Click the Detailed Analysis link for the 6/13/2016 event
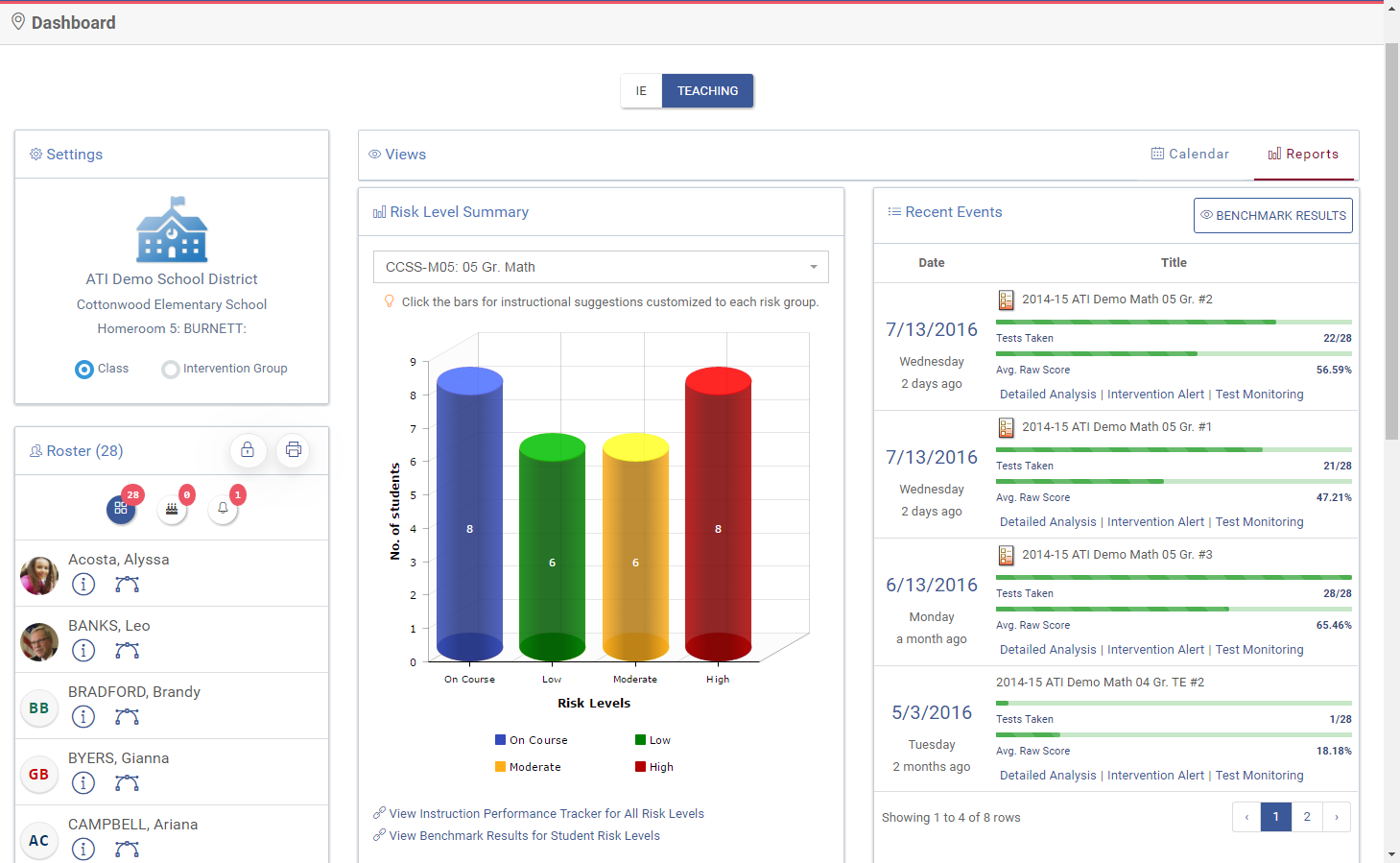Screen dimensions: 1400x863 pyautogui.click(x=1047, y=649)
